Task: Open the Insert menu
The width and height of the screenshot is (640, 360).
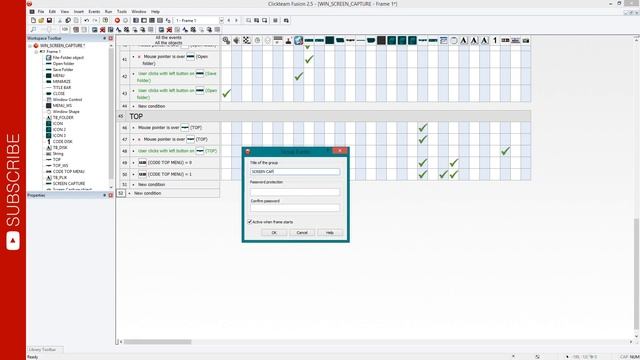Action: tap(79, 11)
